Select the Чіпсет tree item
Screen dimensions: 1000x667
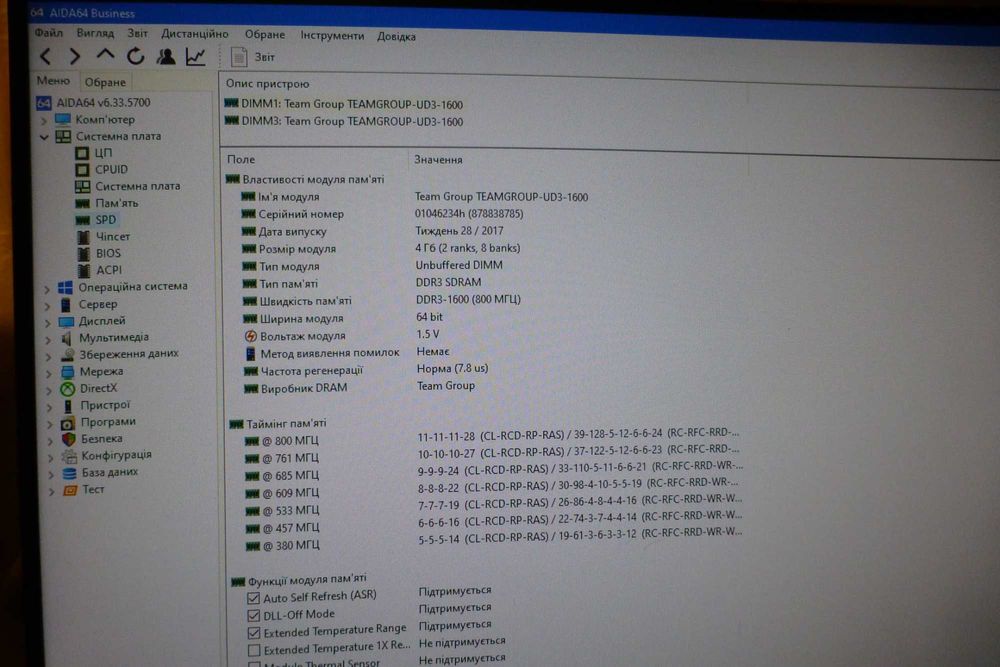click(103, 237)
